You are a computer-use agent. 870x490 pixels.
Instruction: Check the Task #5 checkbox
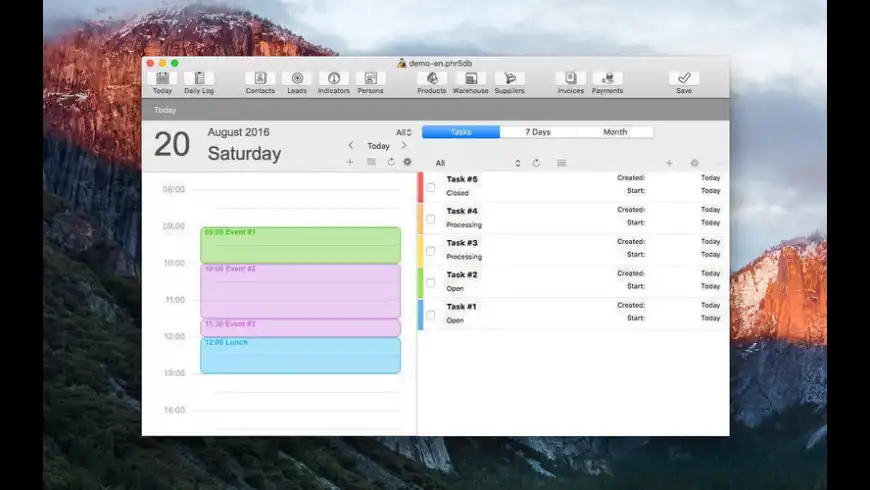(431, 187)
